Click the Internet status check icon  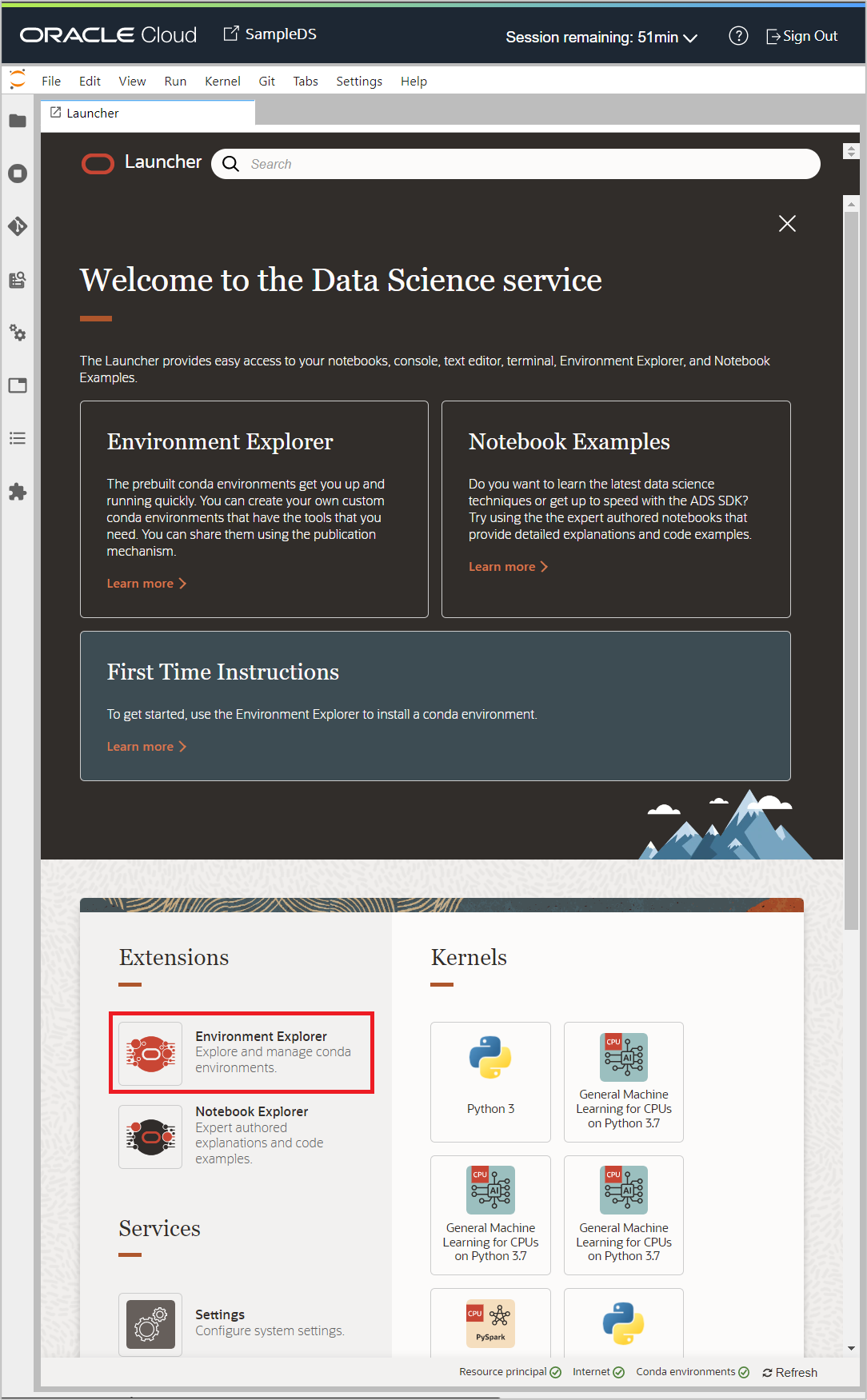(x=618, y=1372)
